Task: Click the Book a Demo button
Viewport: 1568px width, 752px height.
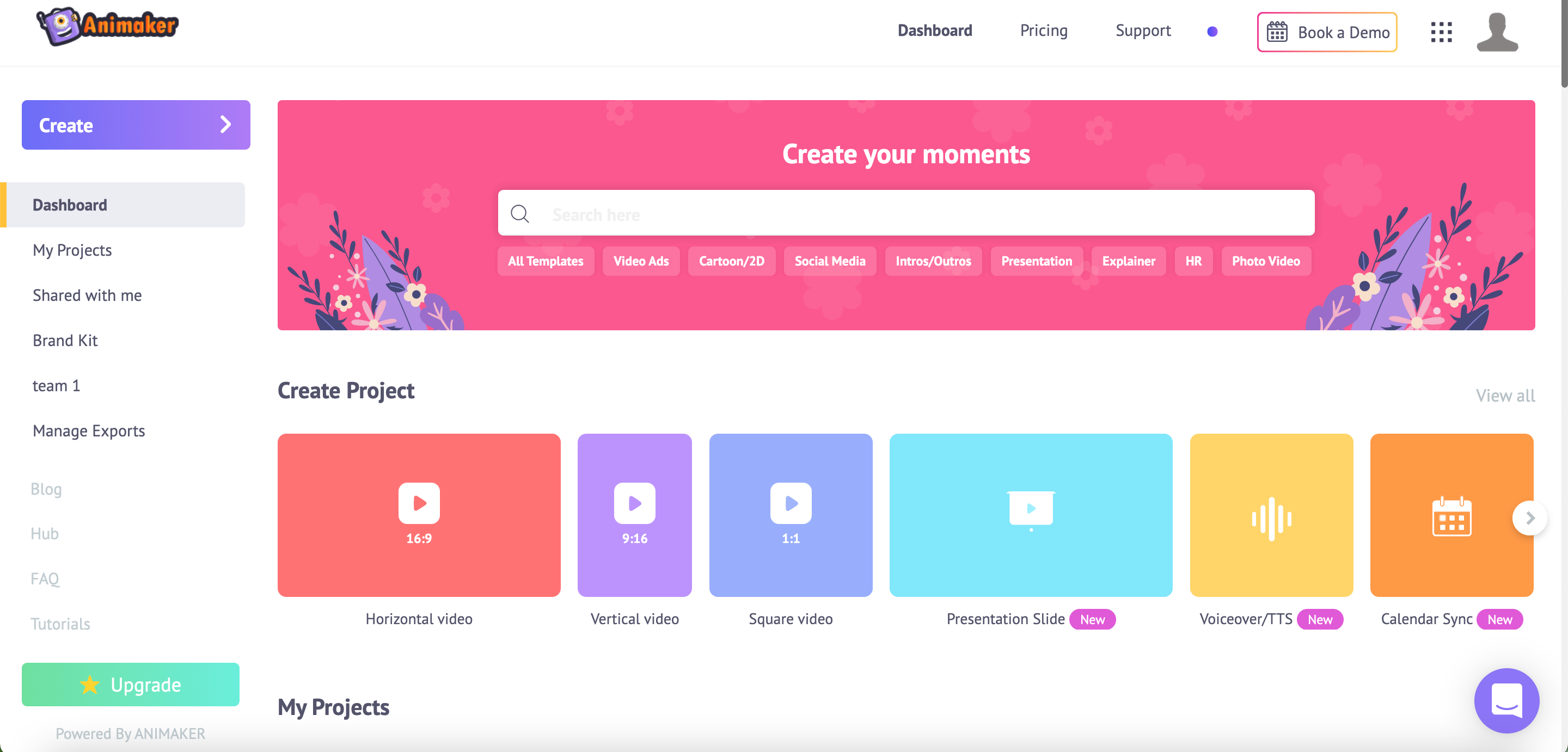Action: coord(1327,32)
